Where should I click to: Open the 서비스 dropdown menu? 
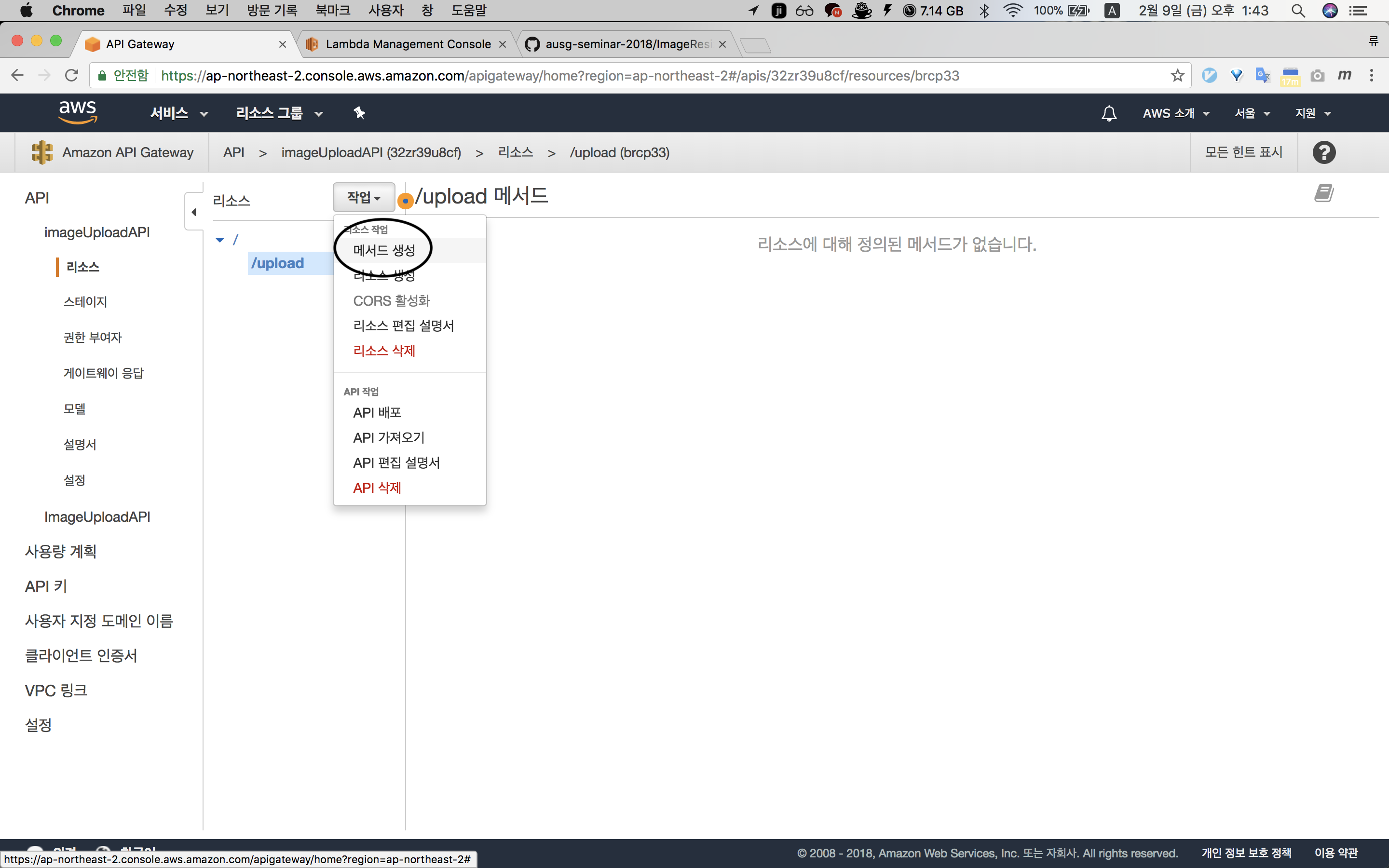point(178,113)
